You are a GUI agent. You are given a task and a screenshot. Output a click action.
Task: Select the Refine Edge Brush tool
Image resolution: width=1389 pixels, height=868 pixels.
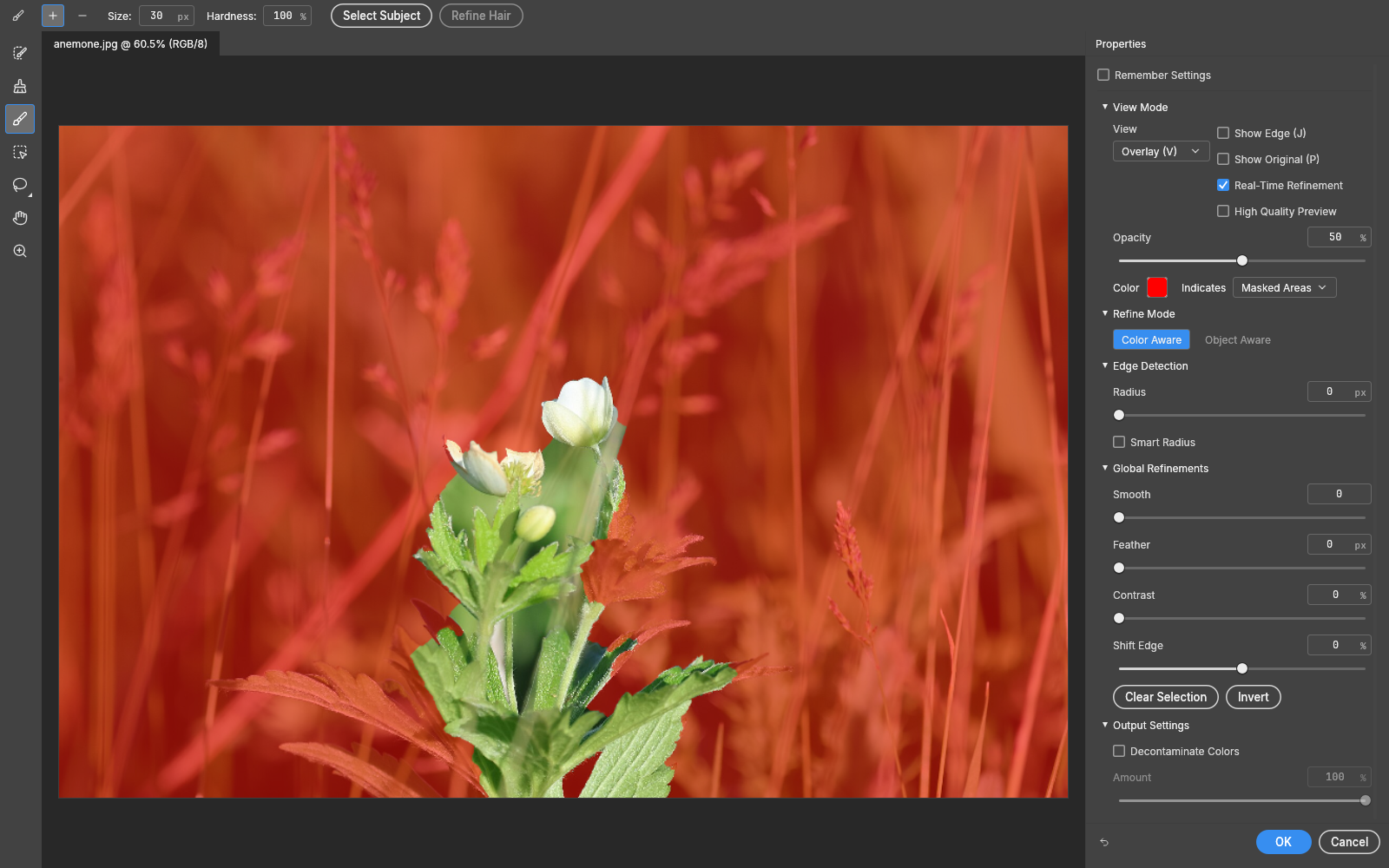point(20,86)
